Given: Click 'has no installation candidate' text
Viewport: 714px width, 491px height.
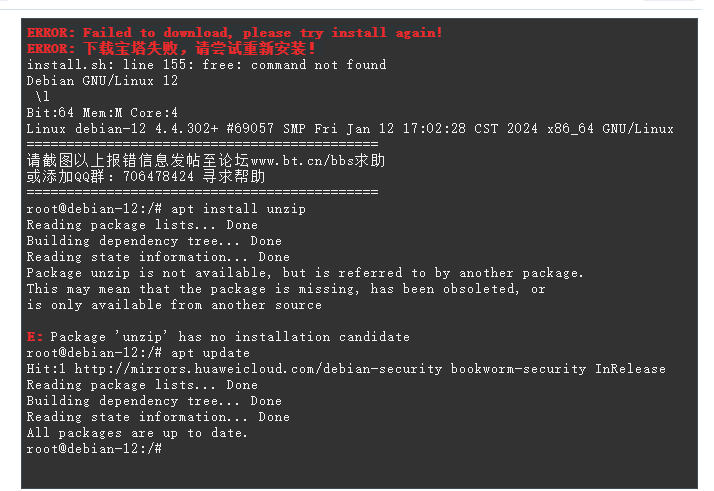Looking at the screenshot, I should tap(294, 337).
